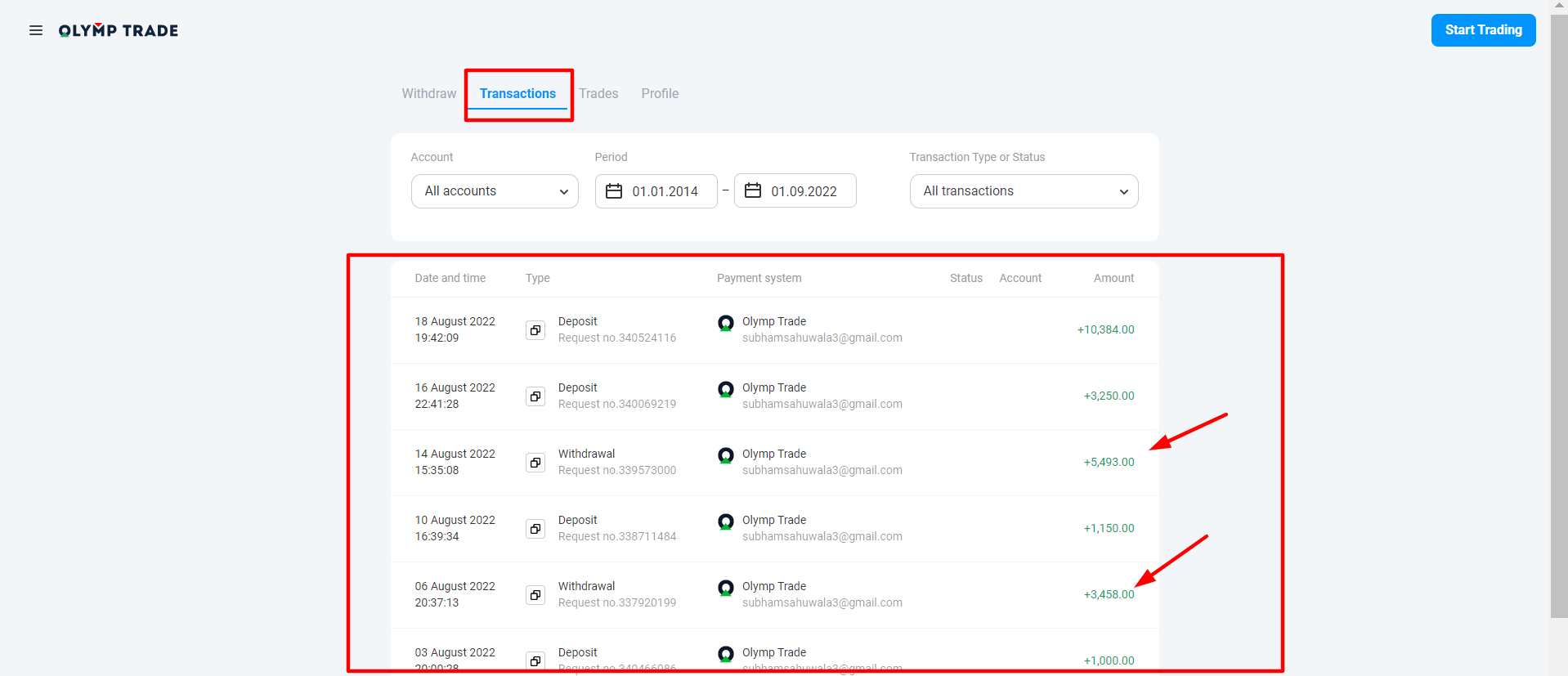Click the start date field 01.01.2014
This screenshot has width=1568, height=676.
tap(656, 191)
